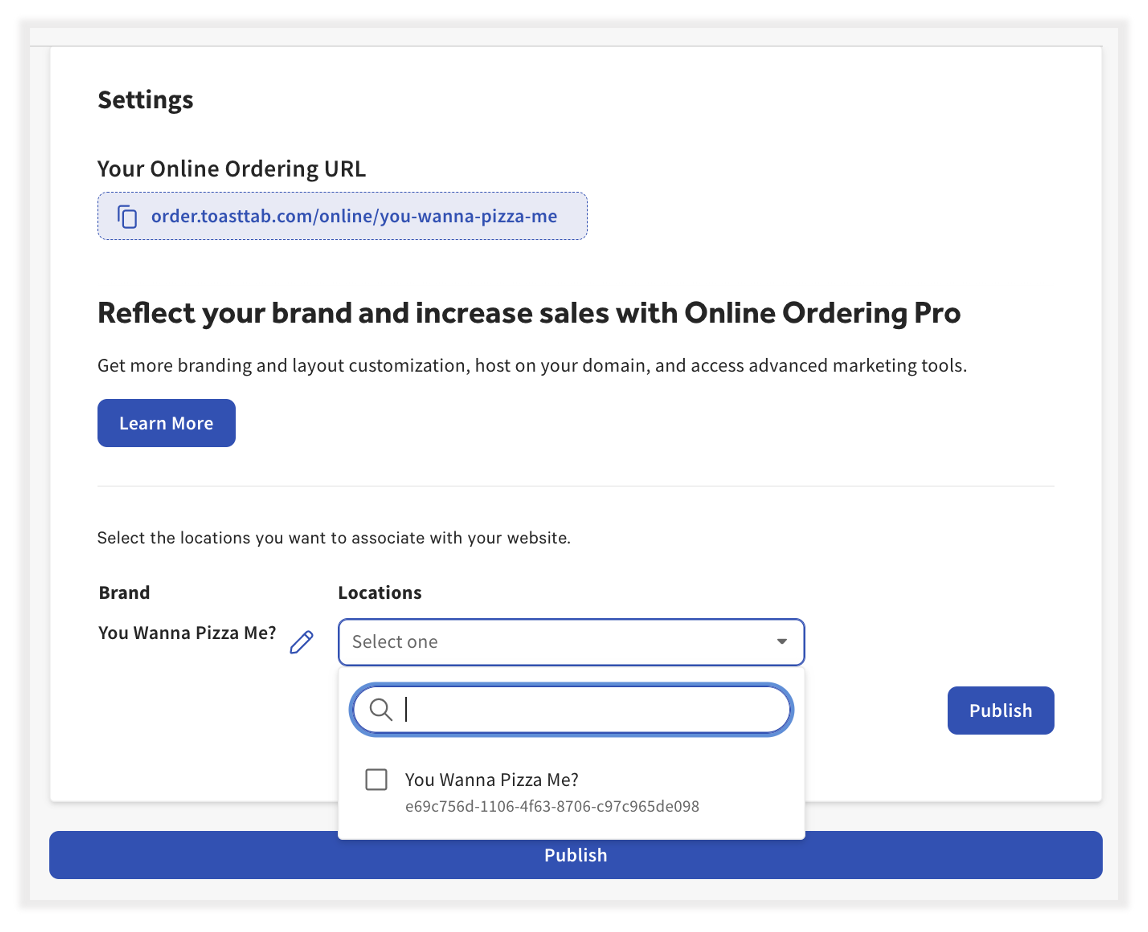Click the Publish button next to the dropdown
1148x932 pixels.
coord(1000,710)
